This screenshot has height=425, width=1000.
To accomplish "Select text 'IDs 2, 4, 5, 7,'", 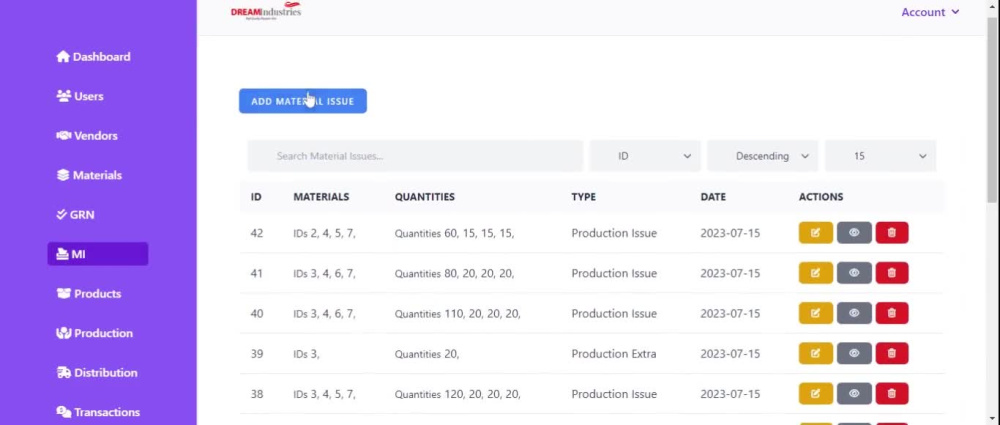I will click(x=324, y=234).
